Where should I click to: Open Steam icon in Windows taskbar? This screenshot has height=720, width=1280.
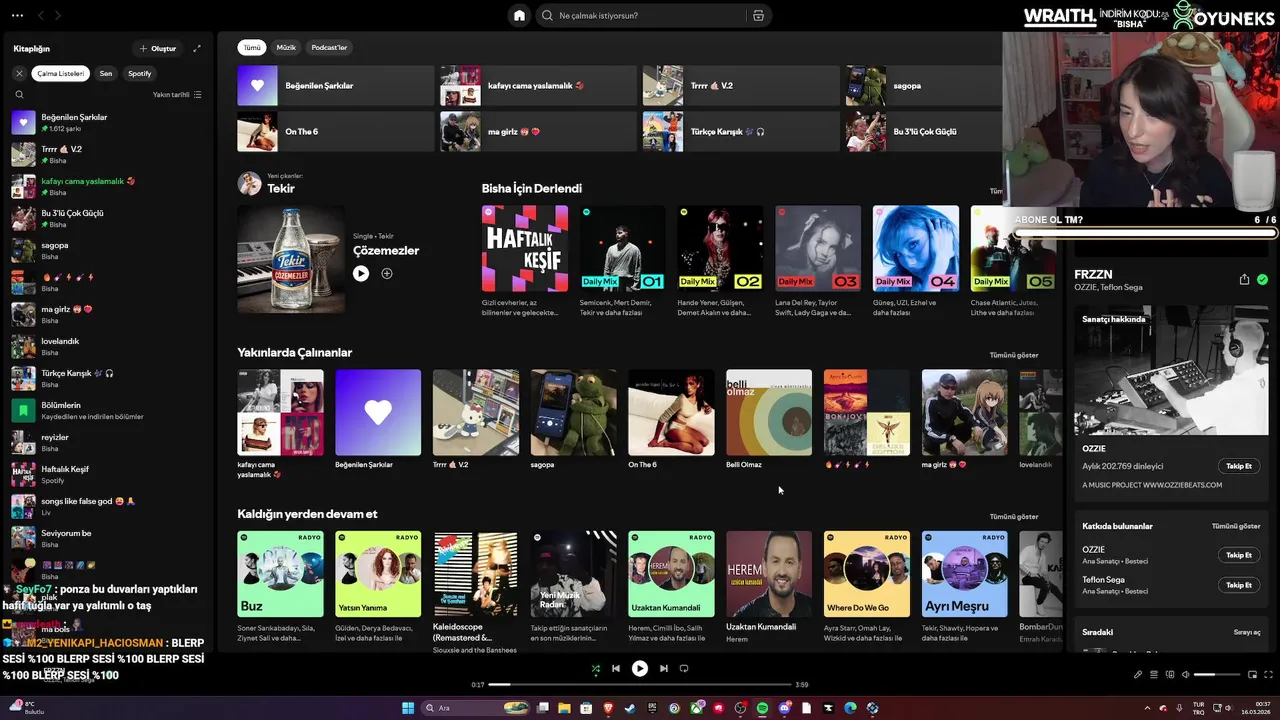630,708
